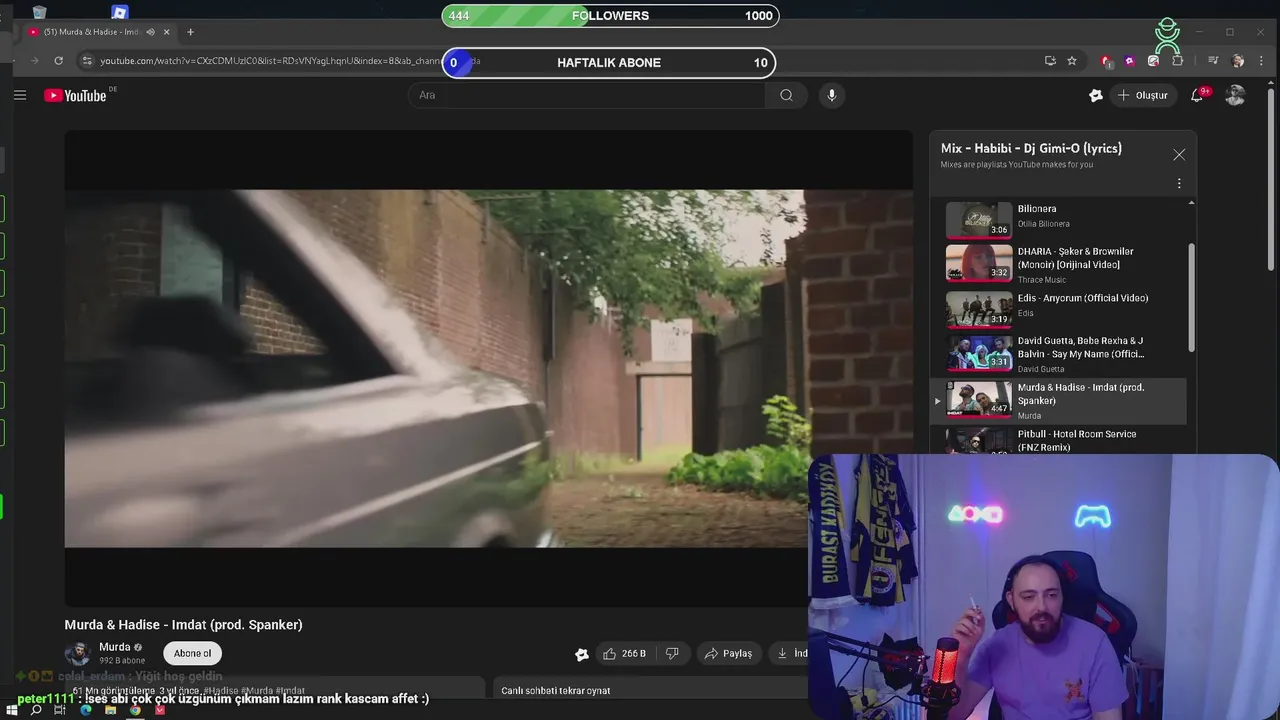Click the video title Murda & Hadise - Imdat

[183, 625]
